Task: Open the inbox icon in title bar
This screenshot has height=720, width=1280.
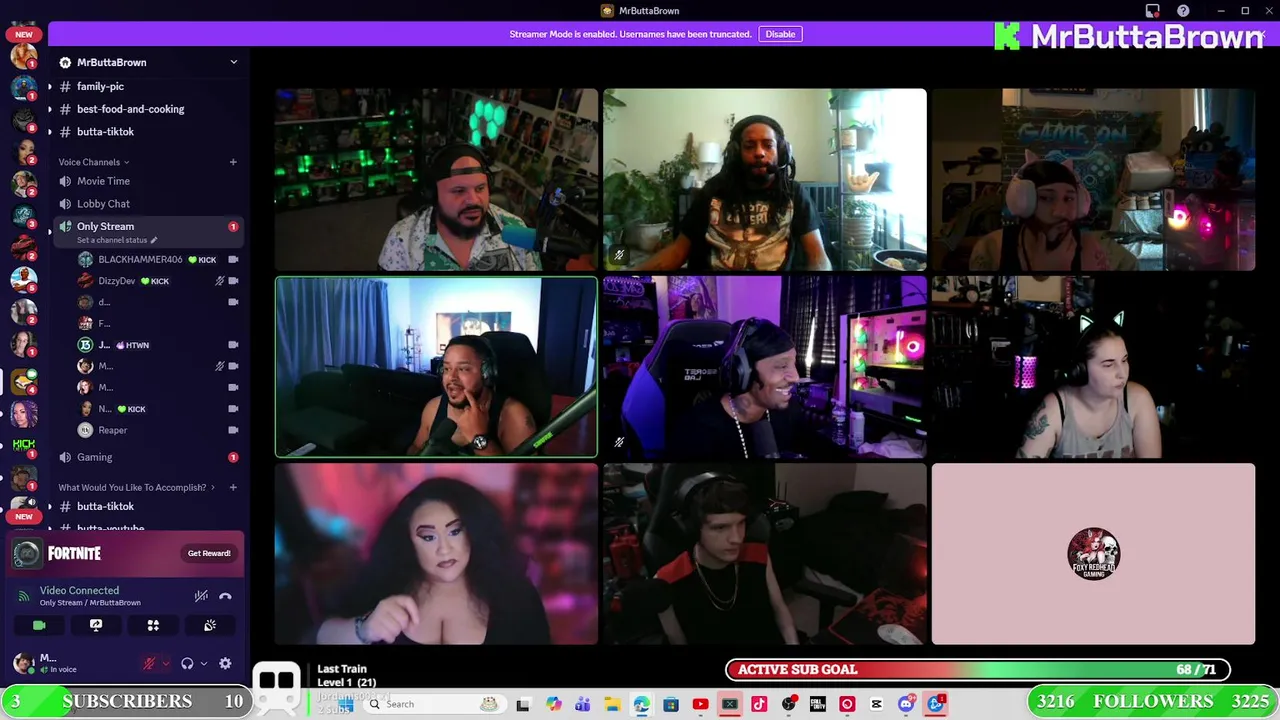Action: (1152, 11)
